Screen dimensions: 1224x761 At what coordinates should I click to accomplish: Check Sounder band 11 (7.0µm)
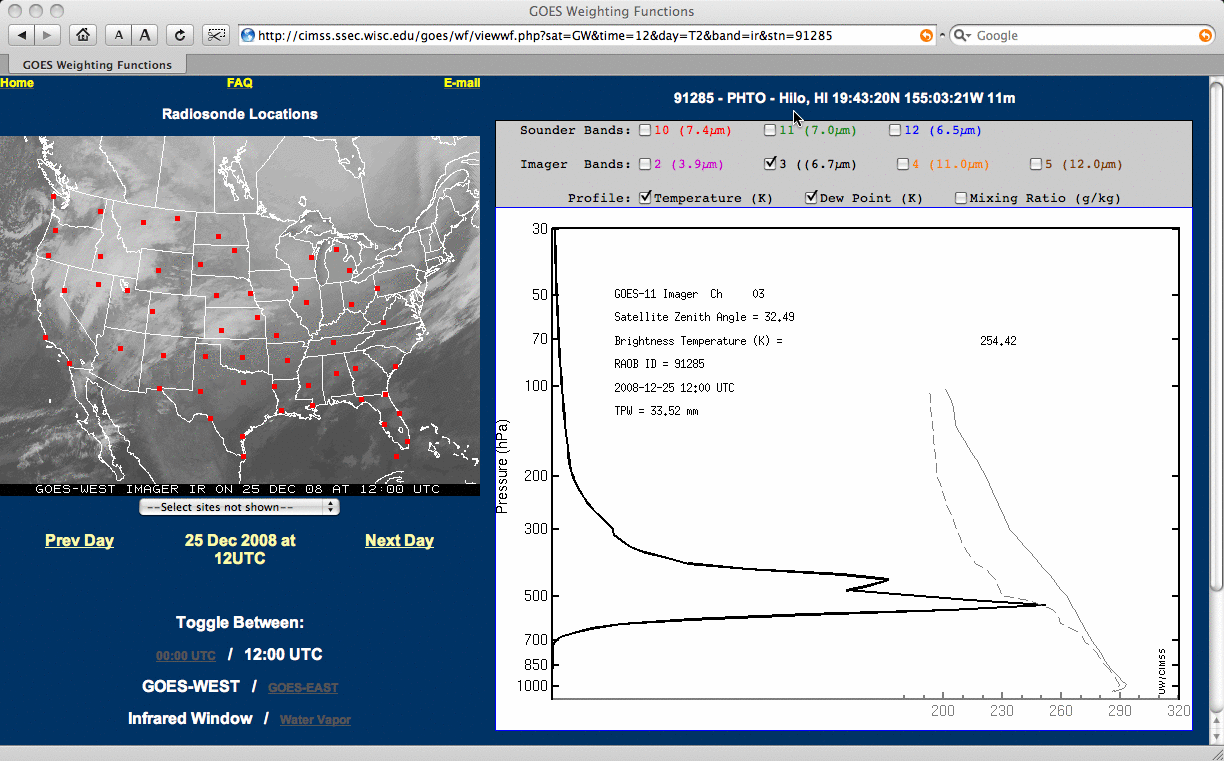(769, 130)
